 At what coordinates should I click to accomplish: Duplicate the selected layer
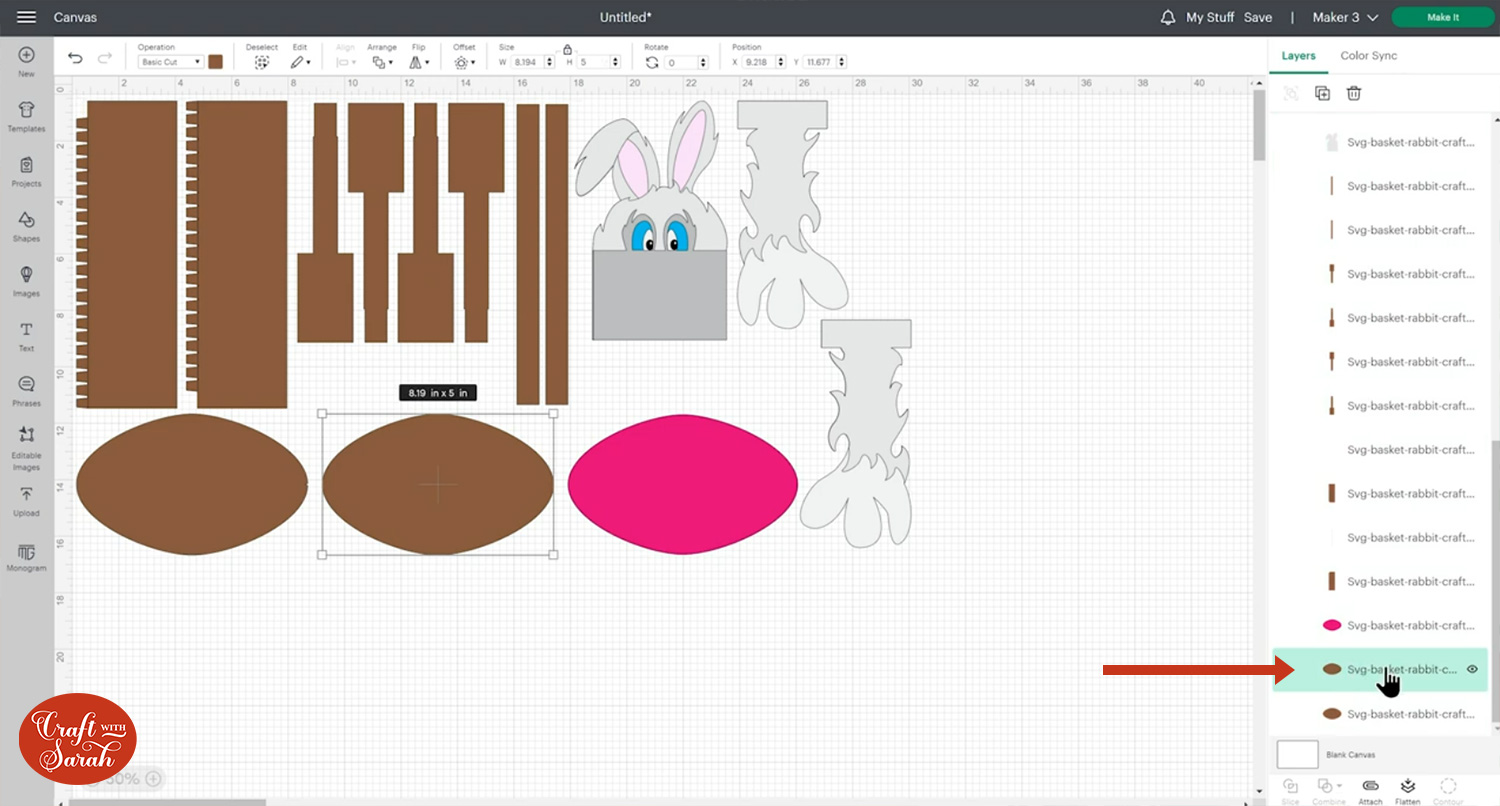click(x=1322, y=93)
